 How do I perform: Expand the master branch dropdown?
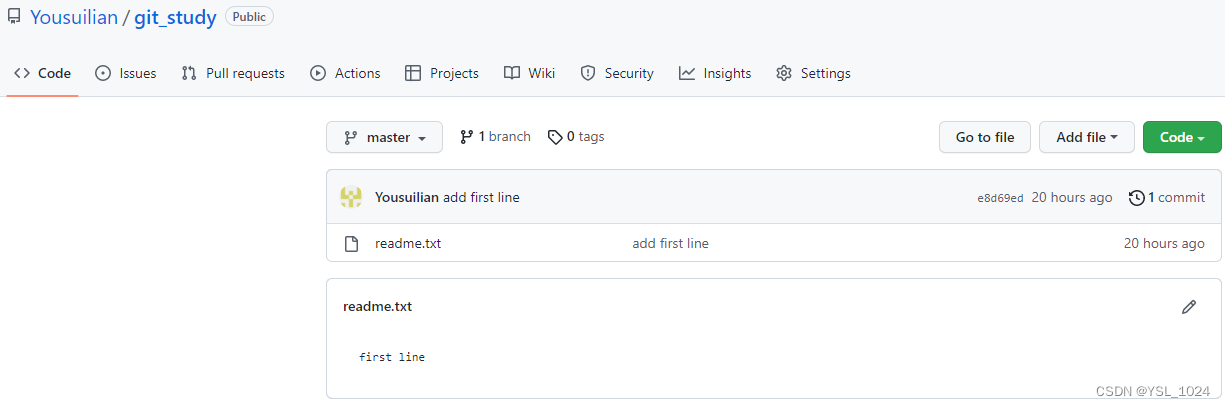coord(384,137)
